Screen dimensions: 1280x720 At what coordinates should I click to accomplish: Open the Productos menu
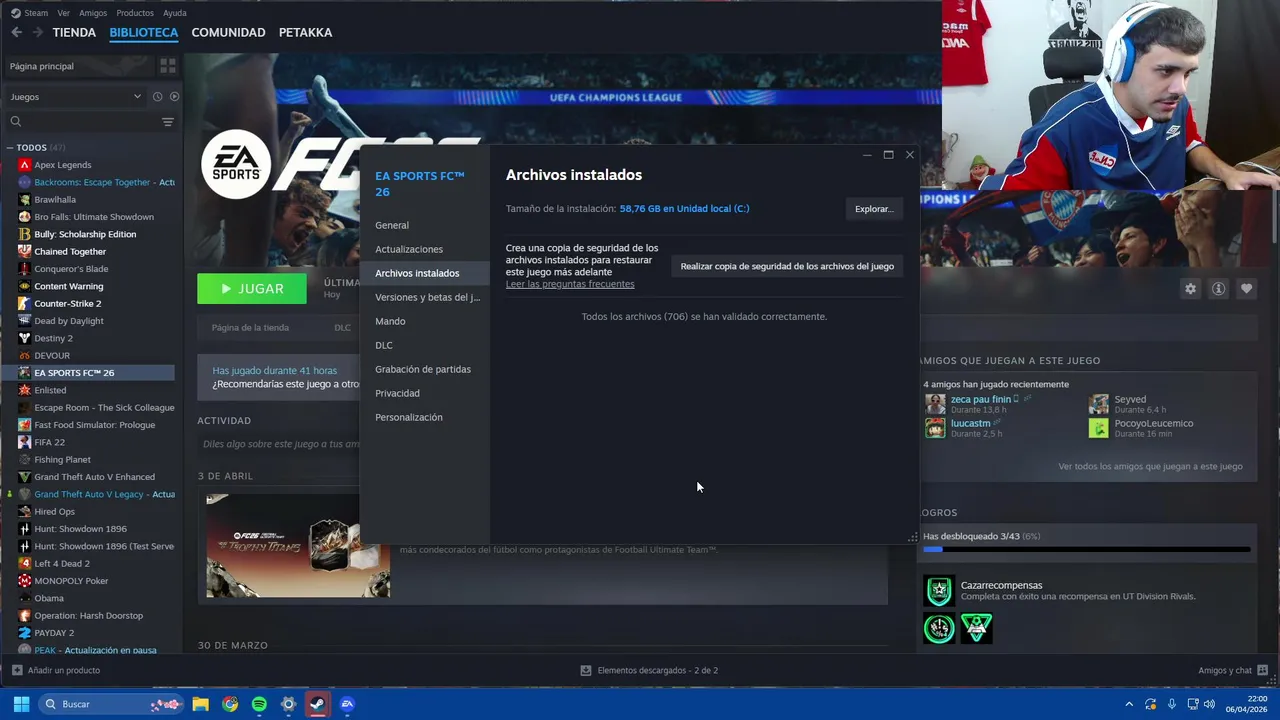point(135,13)
